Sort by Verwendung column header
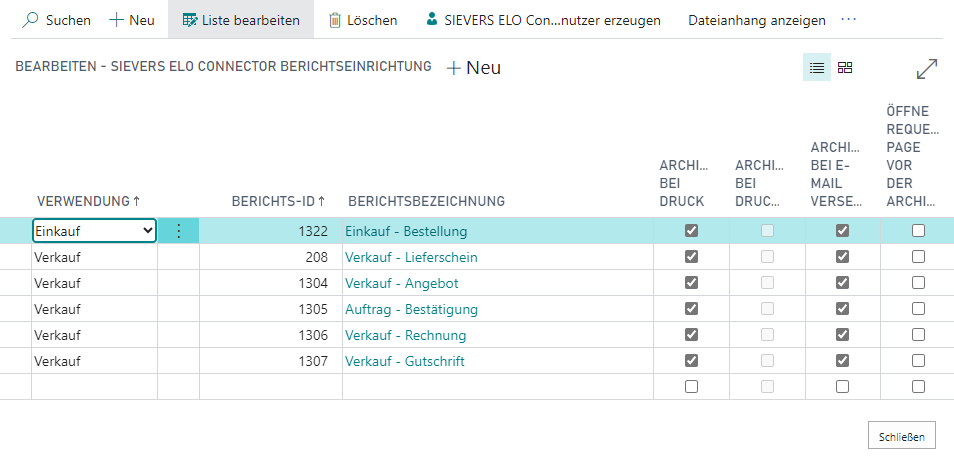This screenshot has width=954, height=469. (x=88, y=201)
